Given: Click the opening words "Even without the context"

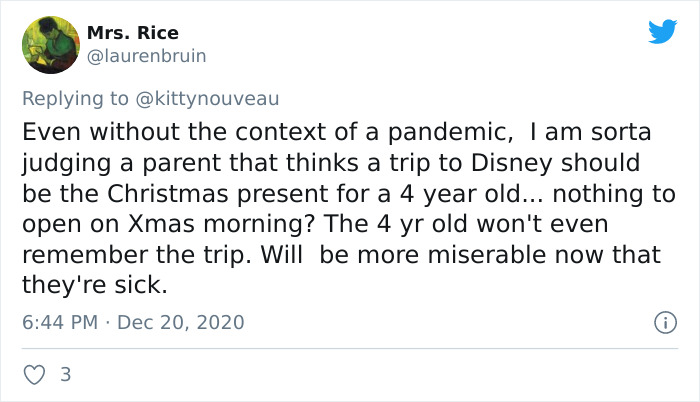Looking at the screenshot, I should (x=138, y=132).
